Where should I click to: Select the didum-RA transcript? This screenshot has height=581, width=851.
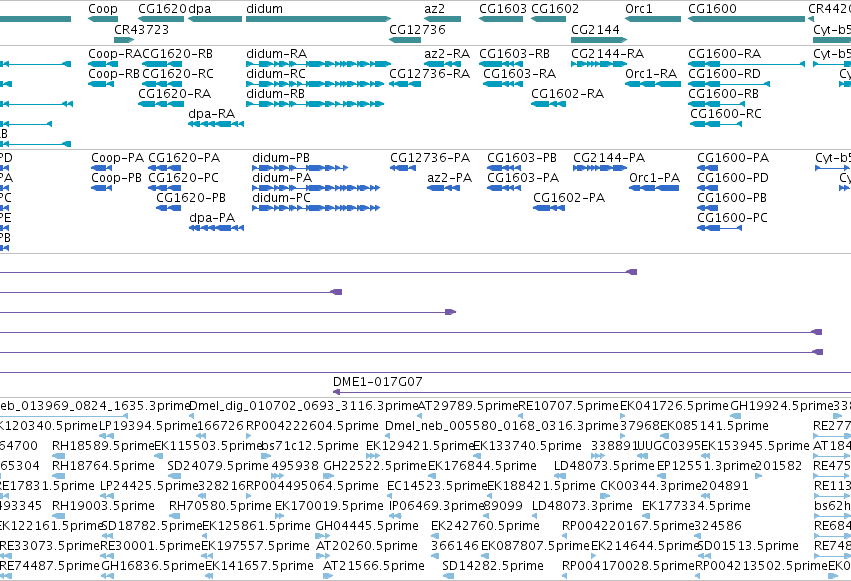319,64
